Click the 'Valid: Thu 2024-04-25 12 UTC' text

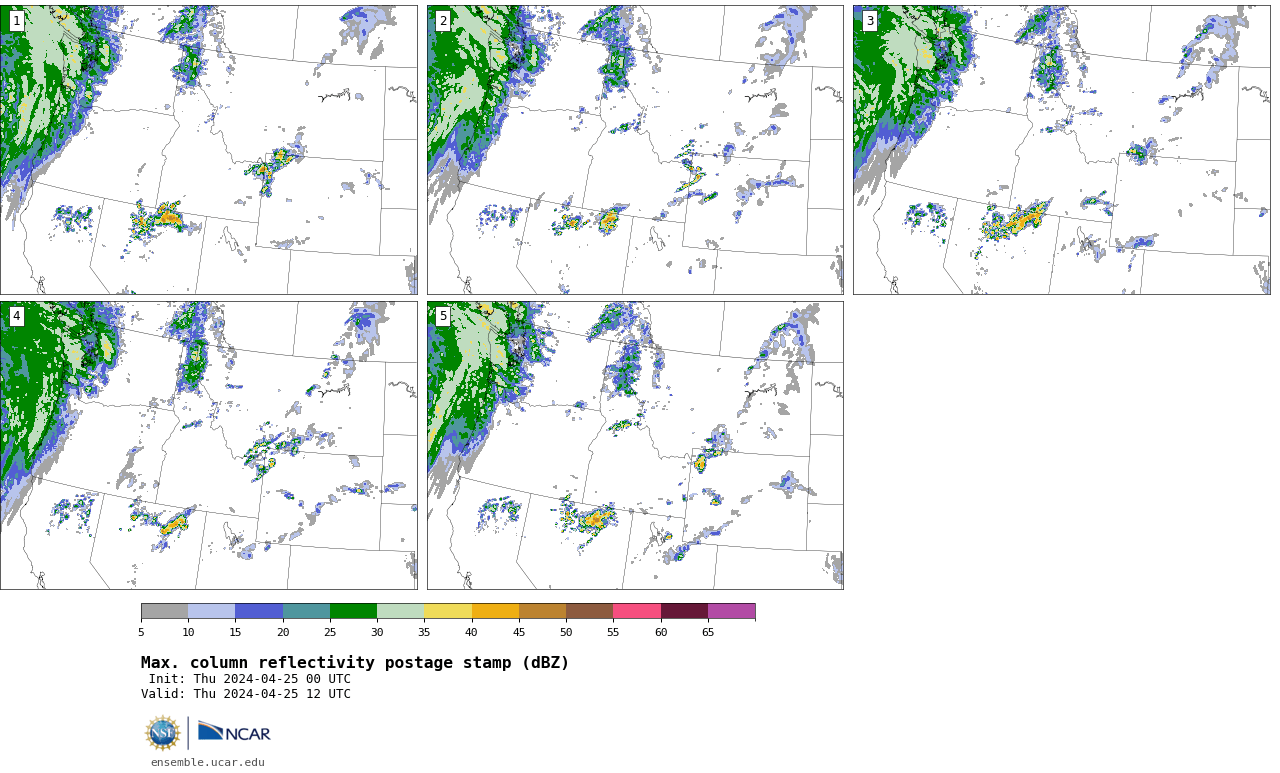coord(246,694)
